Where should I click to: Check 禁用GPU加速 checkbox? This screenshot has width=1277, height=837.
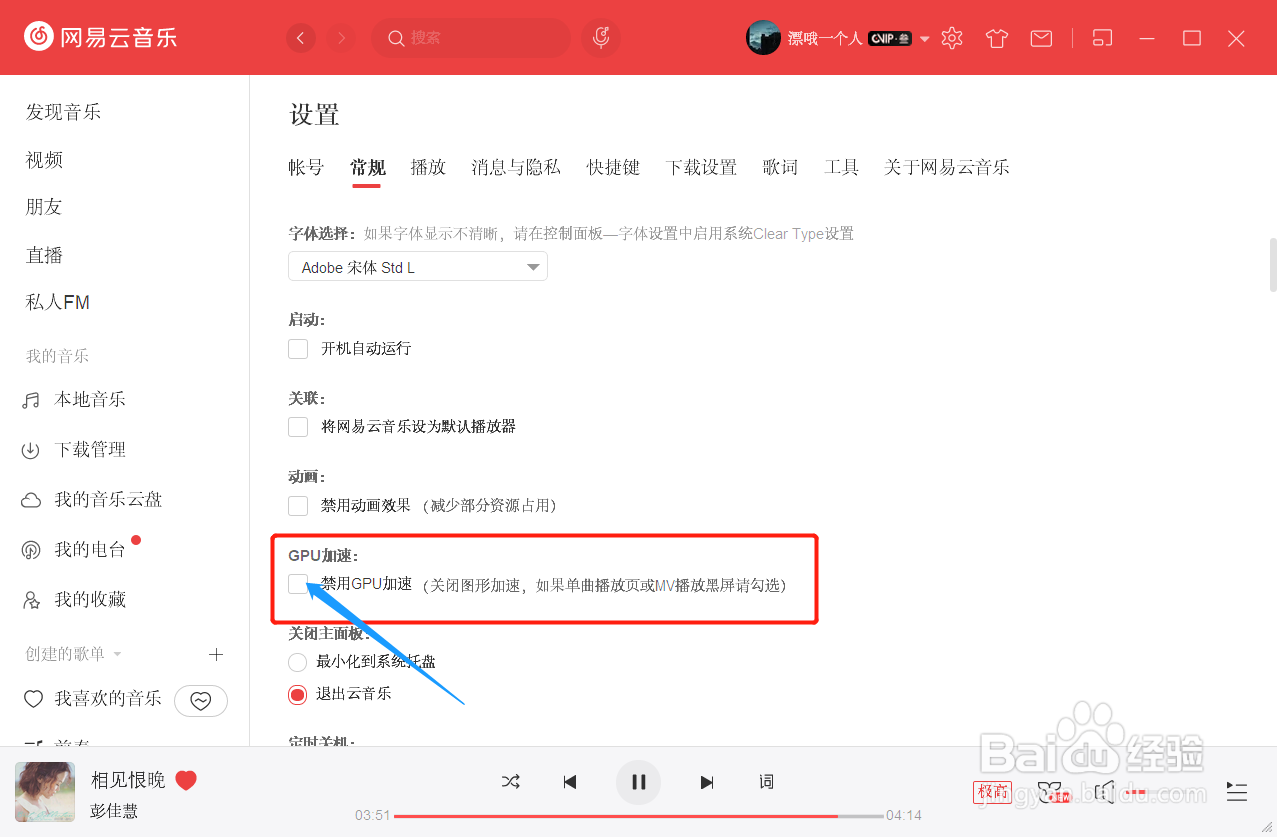tap(298, 584)
